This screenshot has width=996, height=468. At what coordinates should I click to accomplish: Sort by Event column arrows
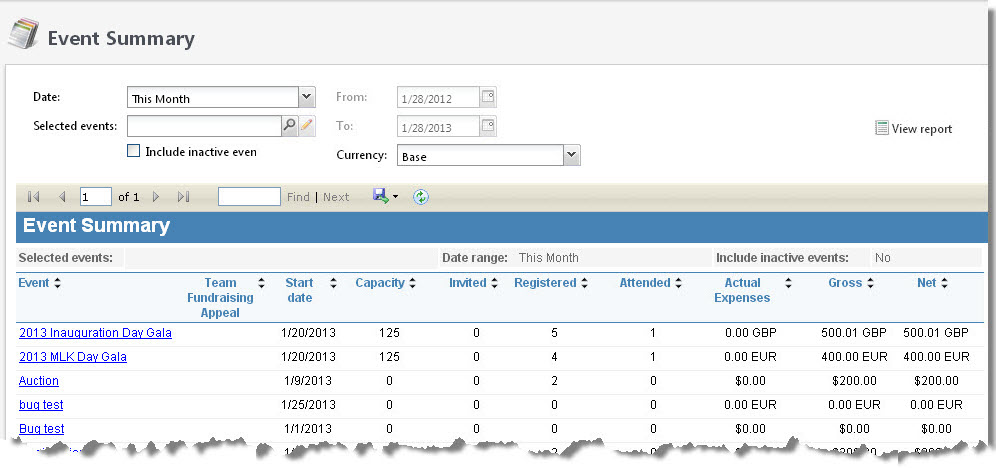[57, 283]
